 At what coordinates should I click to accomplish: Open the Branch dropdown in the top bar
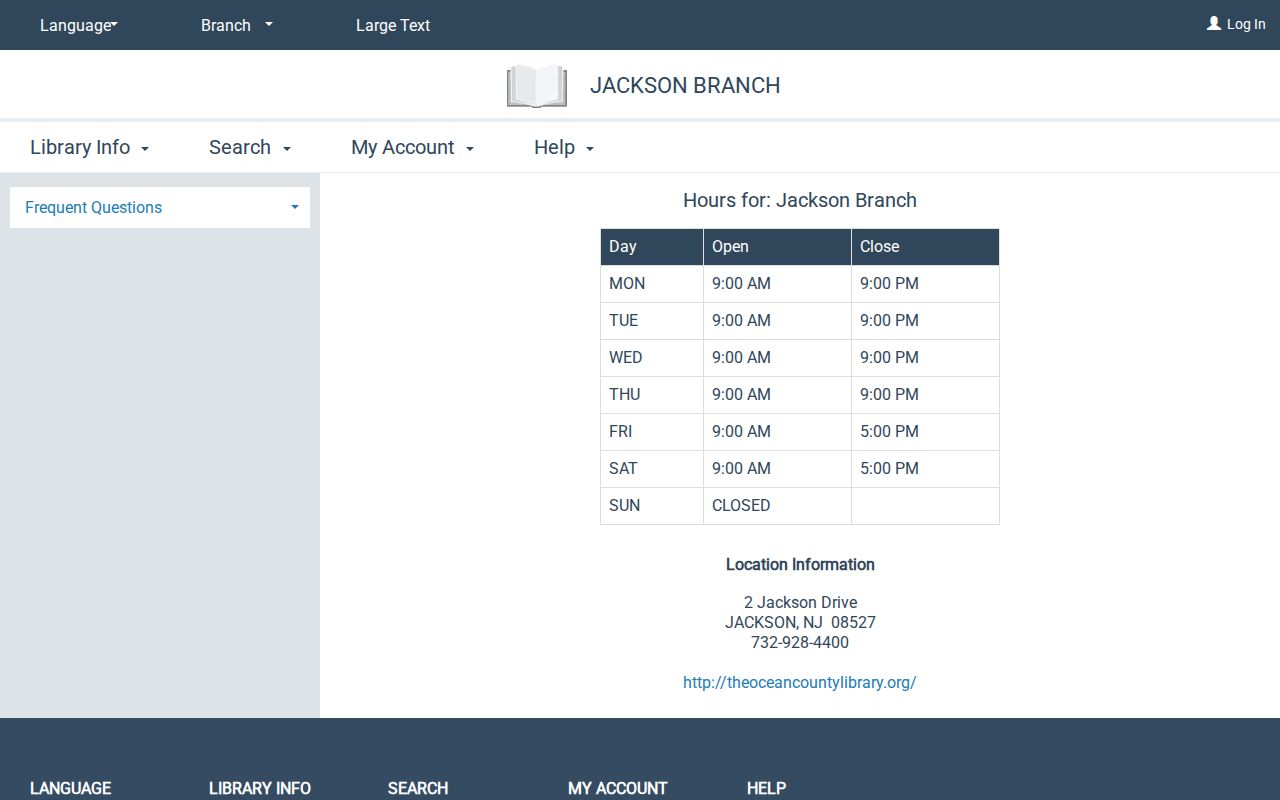coord(237,25)
